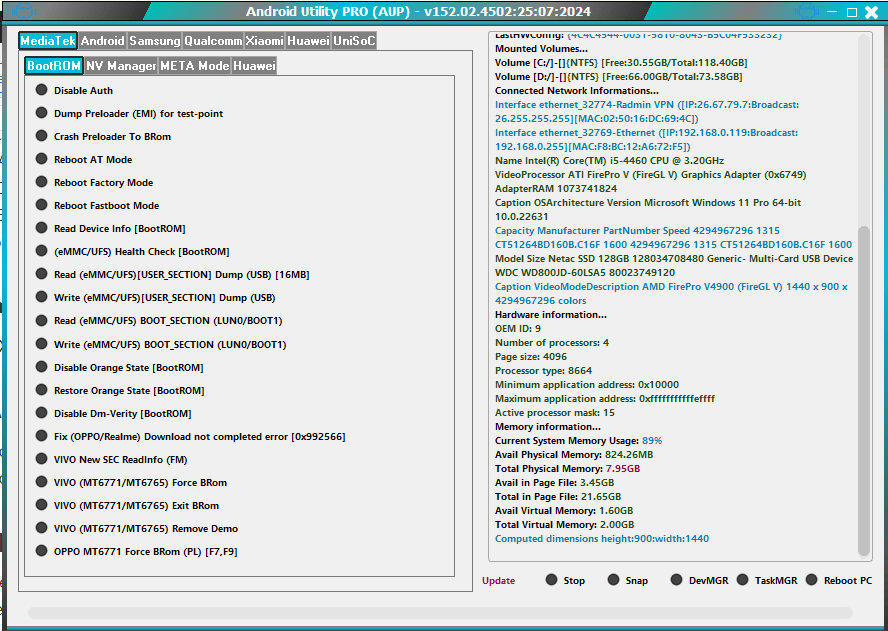The width and height of the screenshot is (888, 631).
Task: Click the bullet icon beside Crash Preloader To BRom
Action: pos(40,136)
